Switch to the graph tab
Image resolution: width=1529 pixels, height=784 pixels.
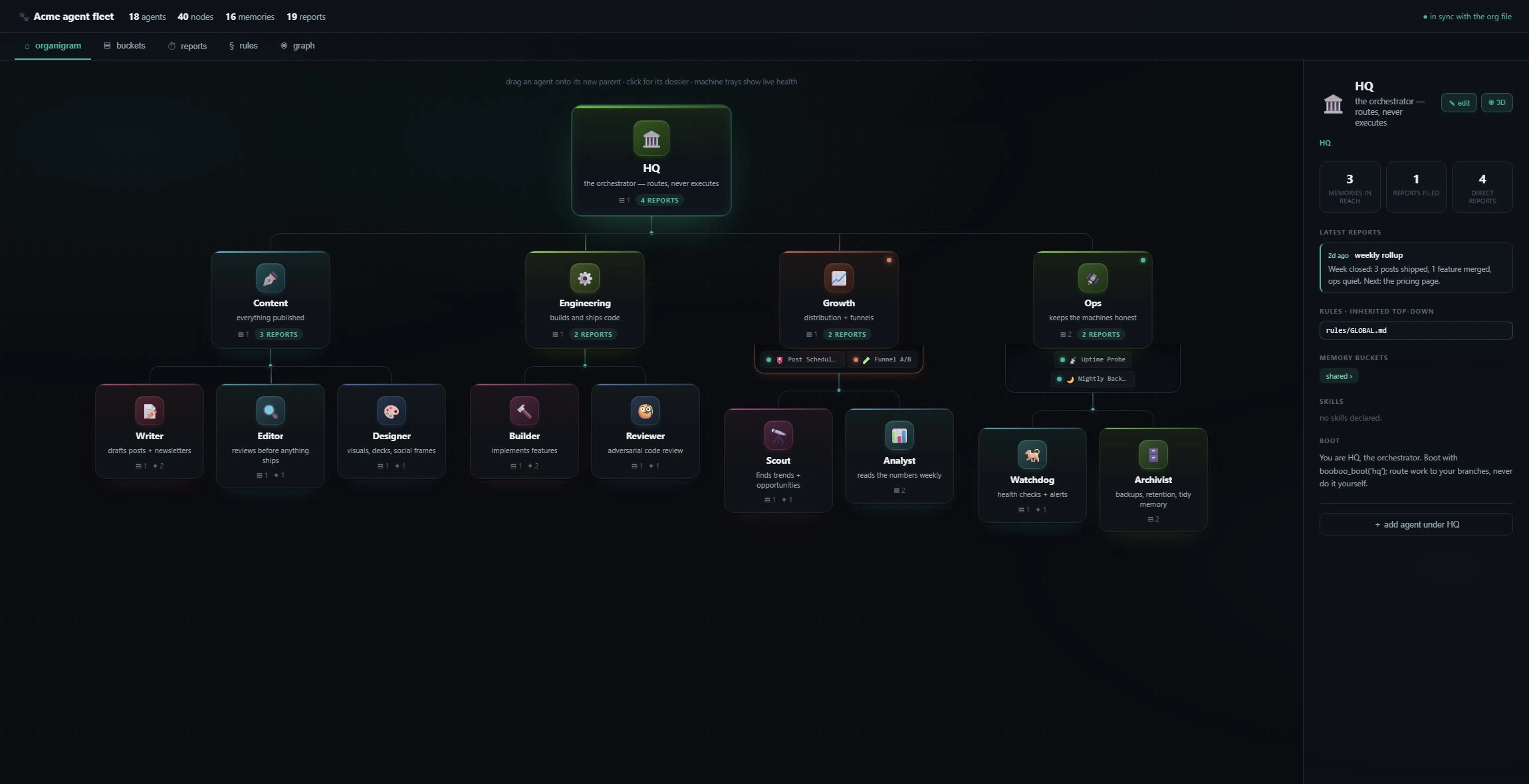(x=298, y=46)
